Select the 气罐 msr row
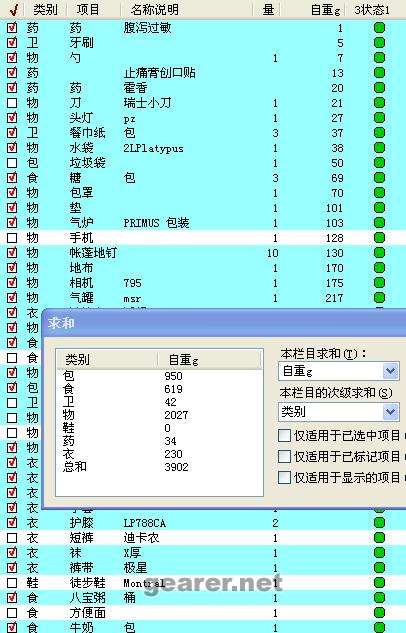Image resolution: width=406 pixels, height=633 pixels. click(x=203, y=298)
